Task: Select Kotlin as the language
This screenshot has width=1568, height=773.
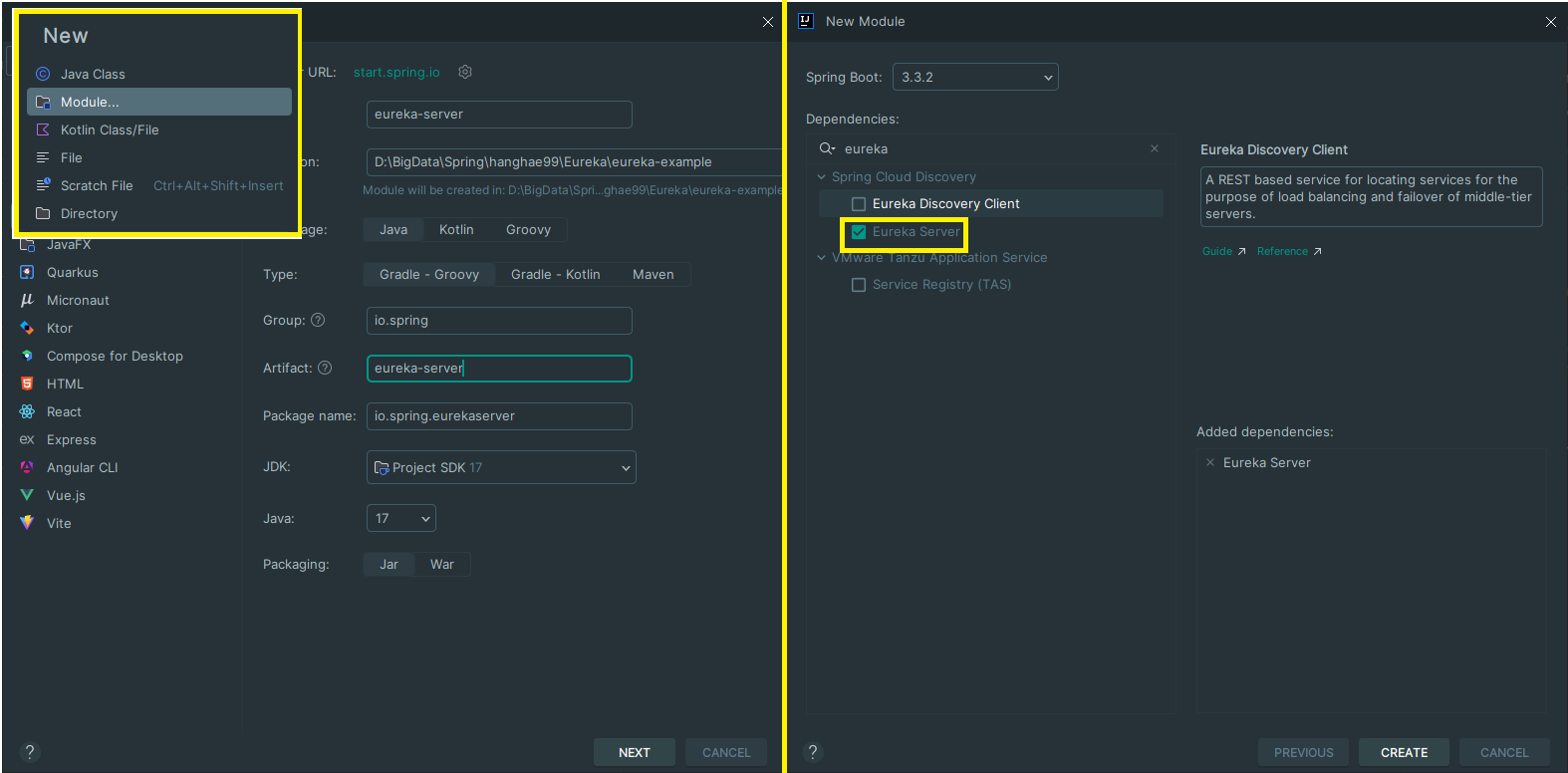Action: pyautogui.click(x=456, y=230)
